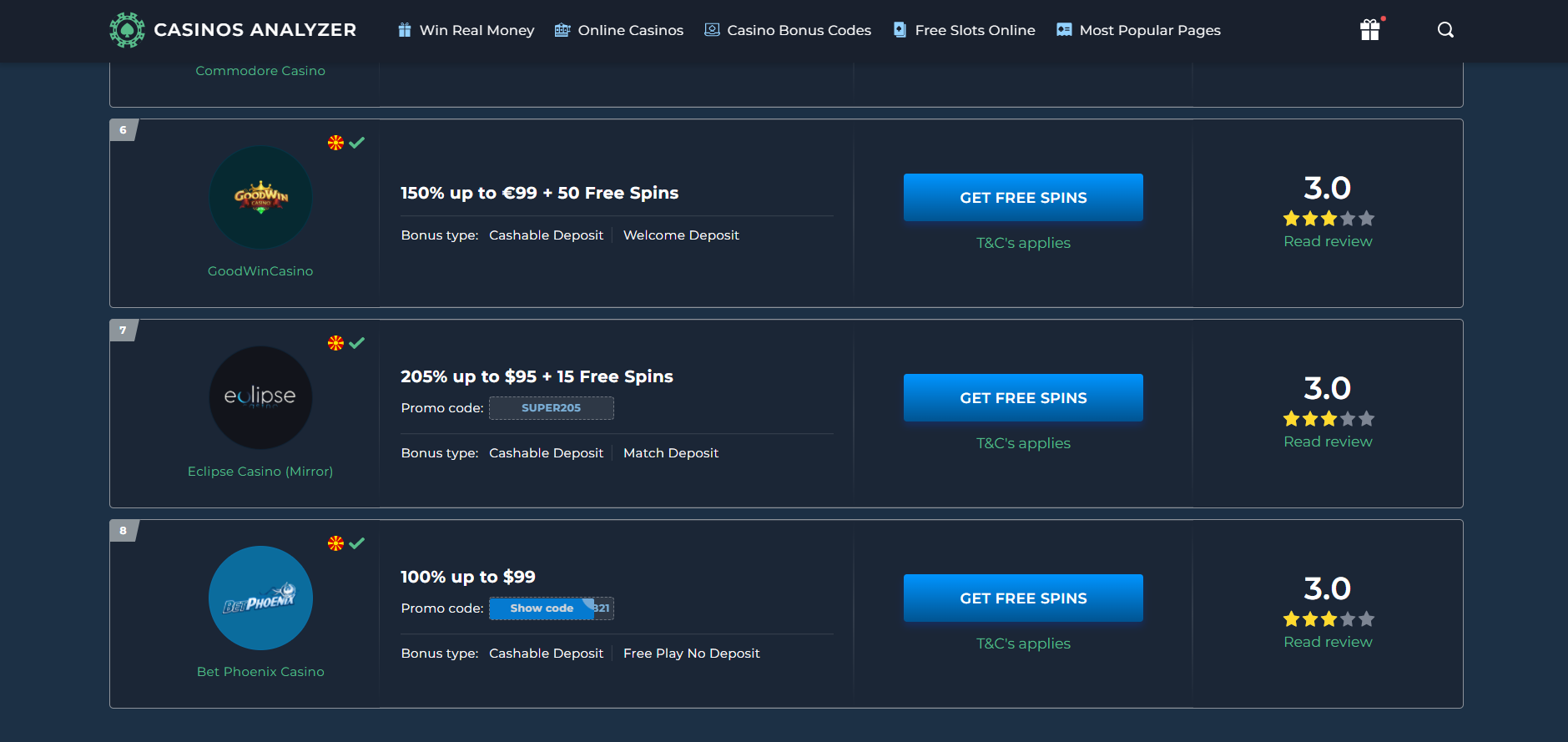The height and width of the screenshot is (742, 1568).
Task: Click Get Free Spins for GoodWinCasino
Action: pos(1023,198)
